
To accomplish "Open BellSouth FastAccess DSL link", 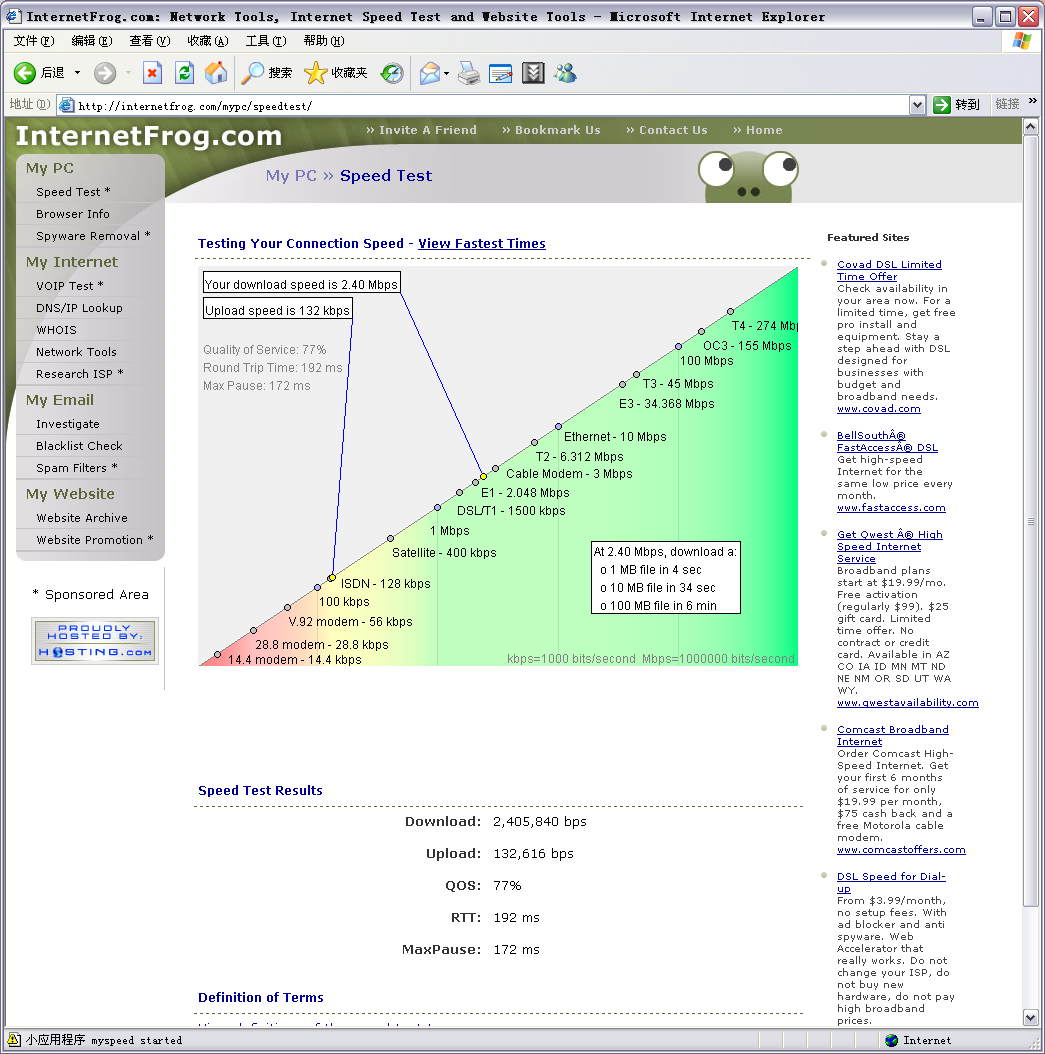I will point(887,441).
